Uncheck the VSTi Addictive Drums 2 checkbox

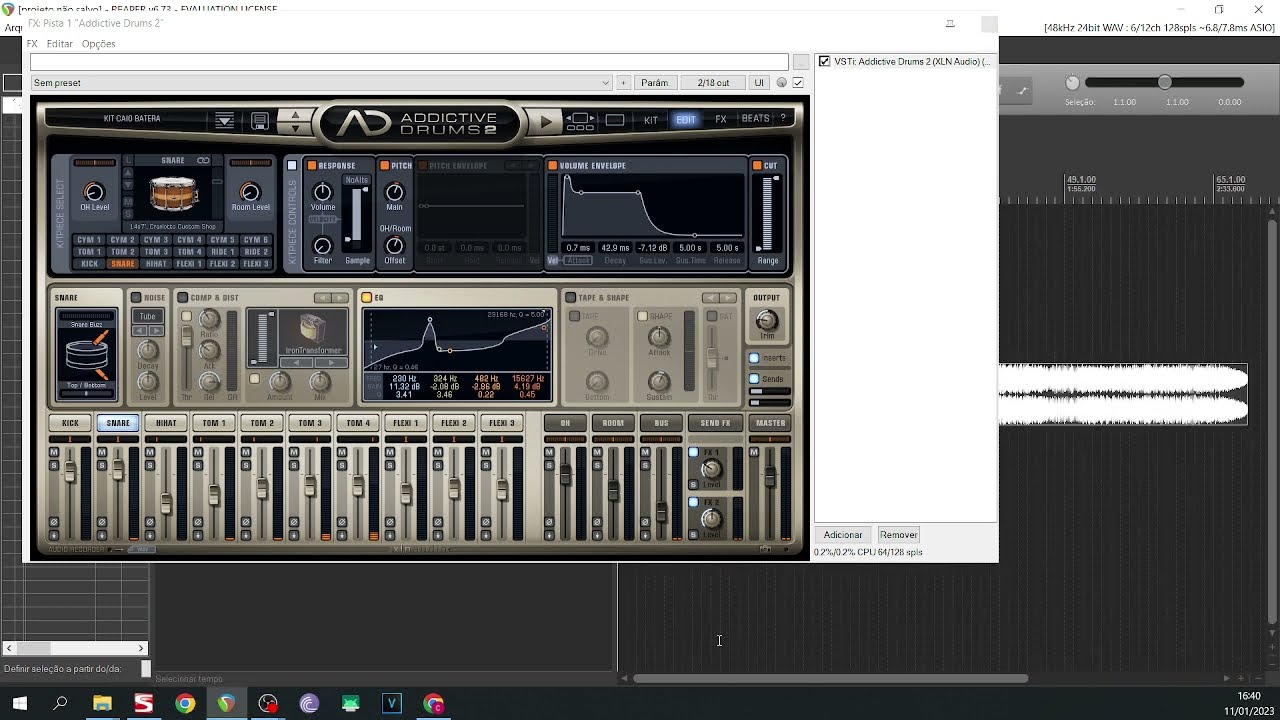pos(824,62)
